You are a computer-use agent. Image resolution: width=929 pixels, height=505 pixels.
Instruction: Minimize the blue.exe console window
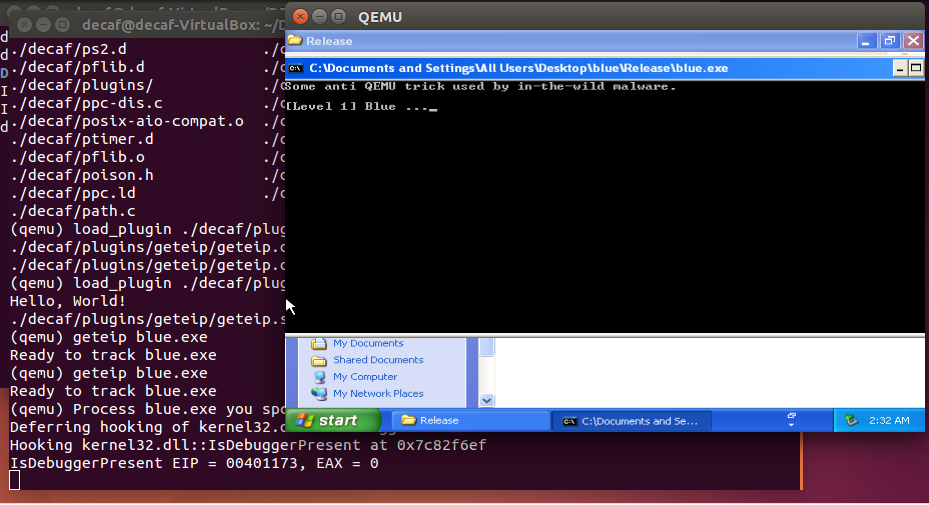(899, 68)
